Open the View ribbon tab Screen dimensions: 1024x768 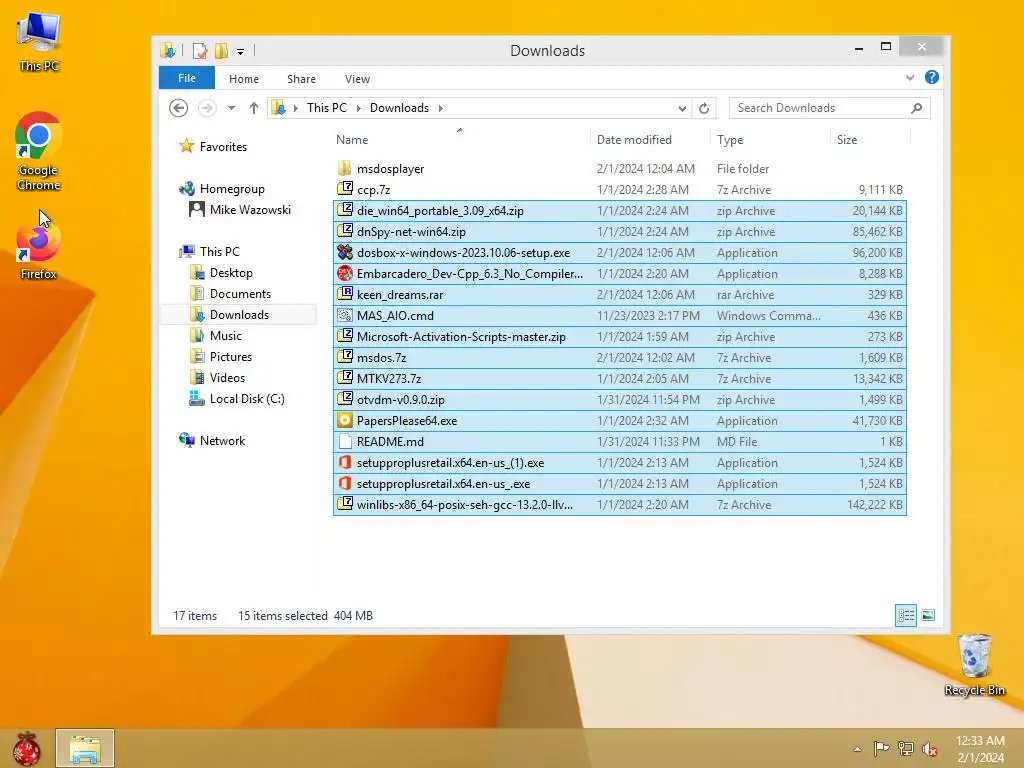tap(357, 79)
